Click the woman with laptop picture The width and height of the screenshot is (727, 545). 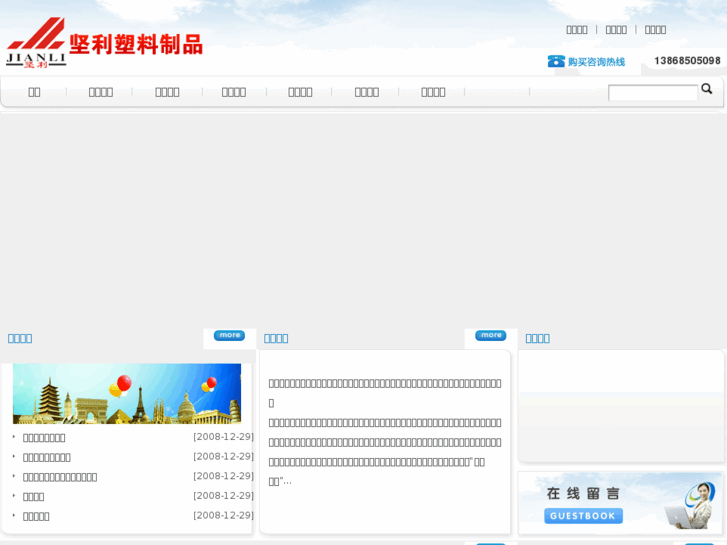pyautogui.click(x=691, y=506)
